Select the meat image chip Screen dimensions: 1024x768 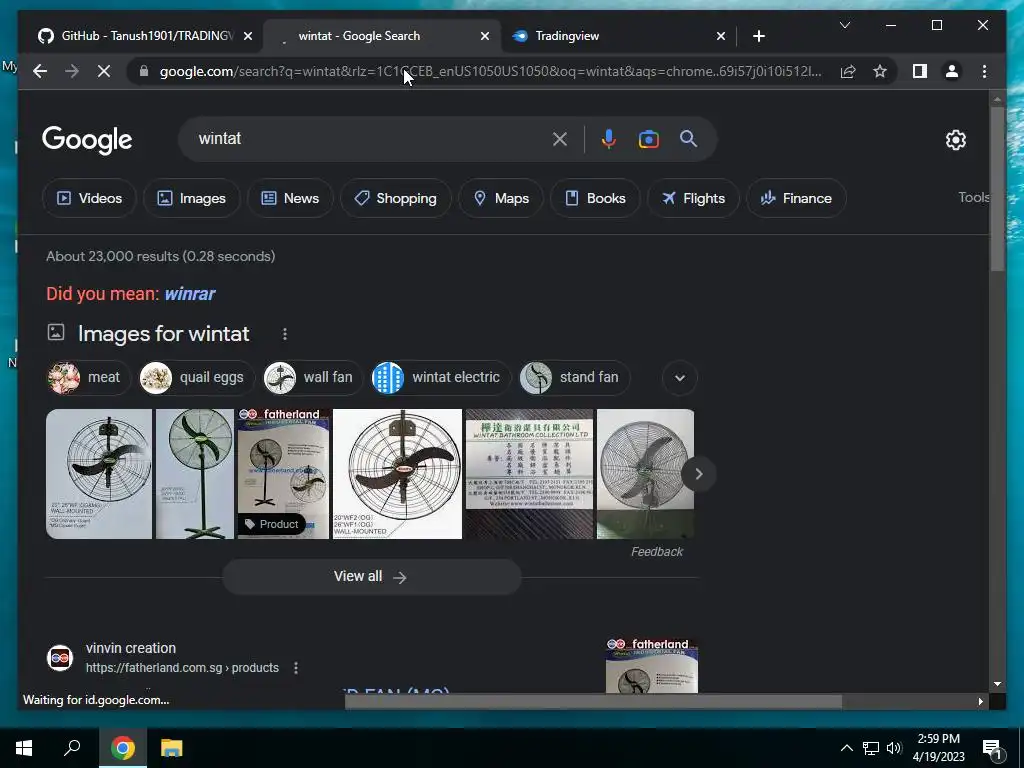point(88,377)
